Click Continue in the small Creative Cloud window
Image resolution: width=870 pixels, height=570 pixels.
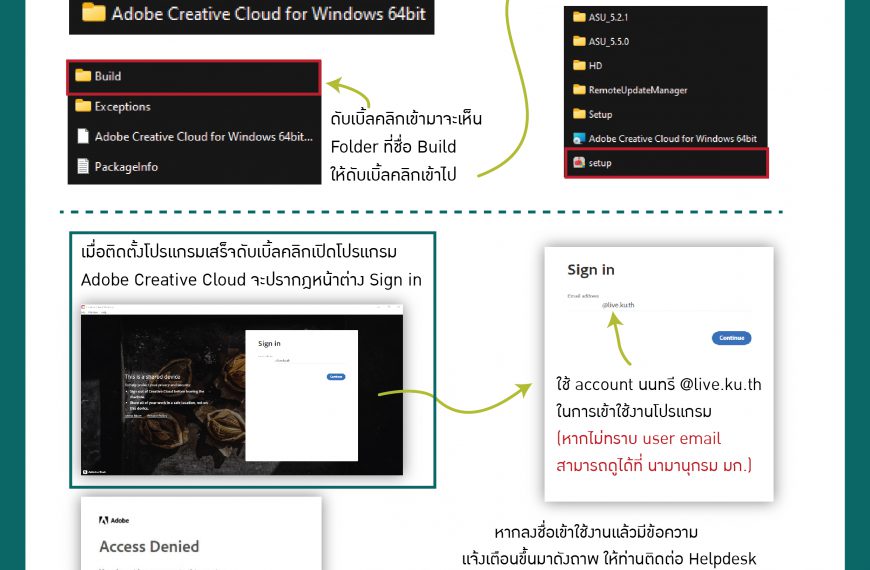pyautogui.click(x=336, y=377)
